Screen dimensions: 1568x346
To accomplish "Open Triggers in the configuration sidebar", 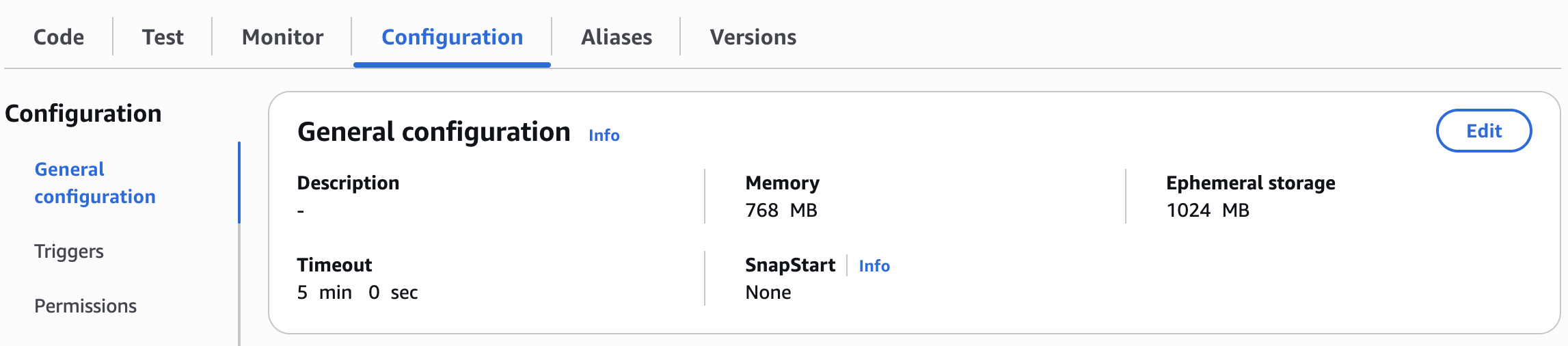I will (69, 251).
